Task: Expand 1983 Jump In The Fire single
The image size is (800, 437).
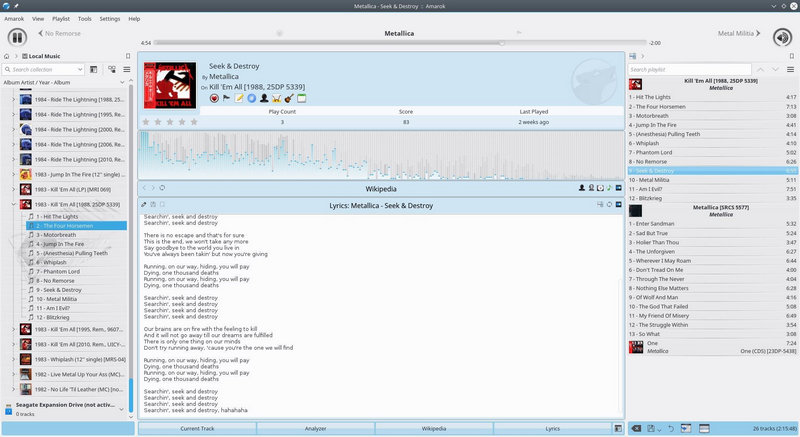Action: pyautogui.click(x=13, y=174)
